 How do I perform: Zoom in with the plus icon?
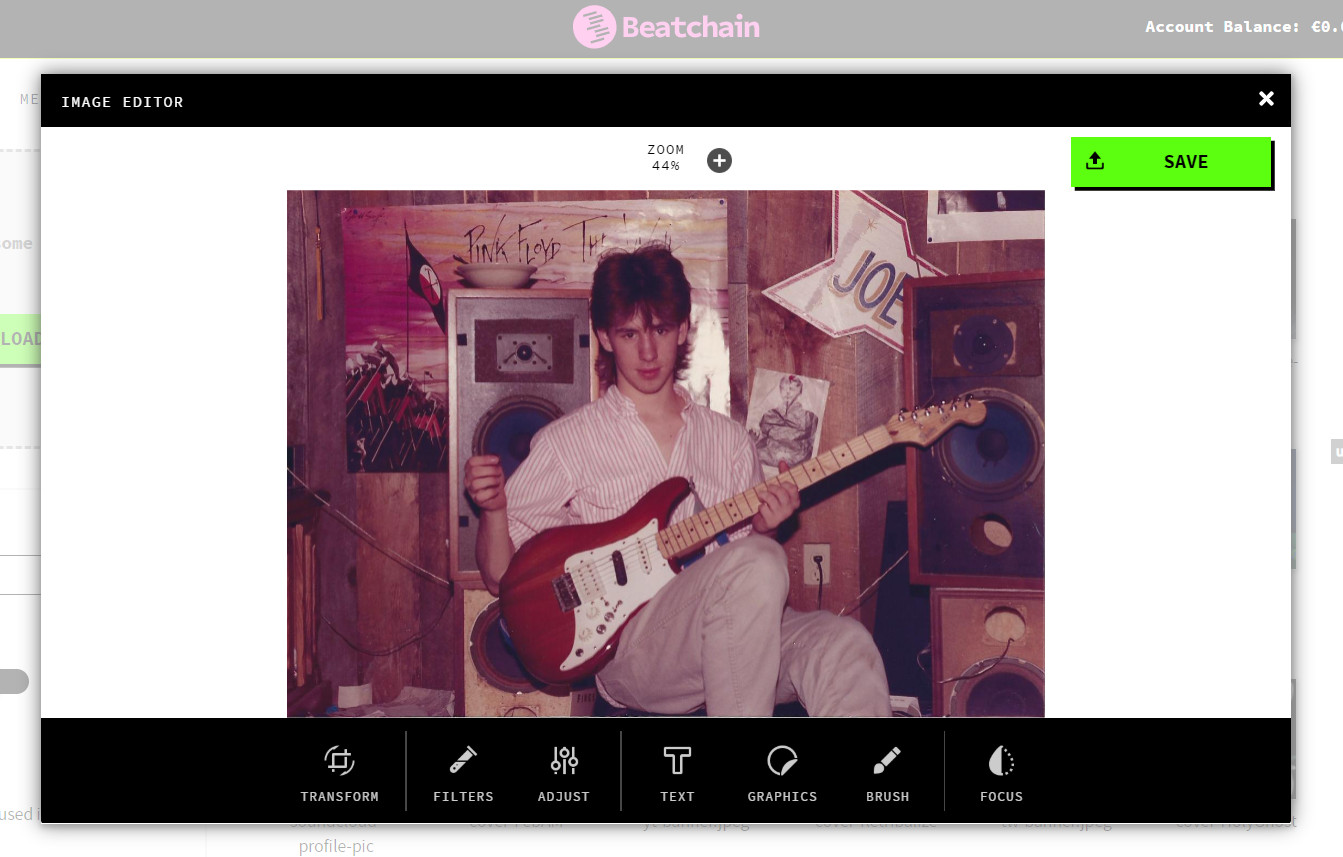(x=719, y=160)
